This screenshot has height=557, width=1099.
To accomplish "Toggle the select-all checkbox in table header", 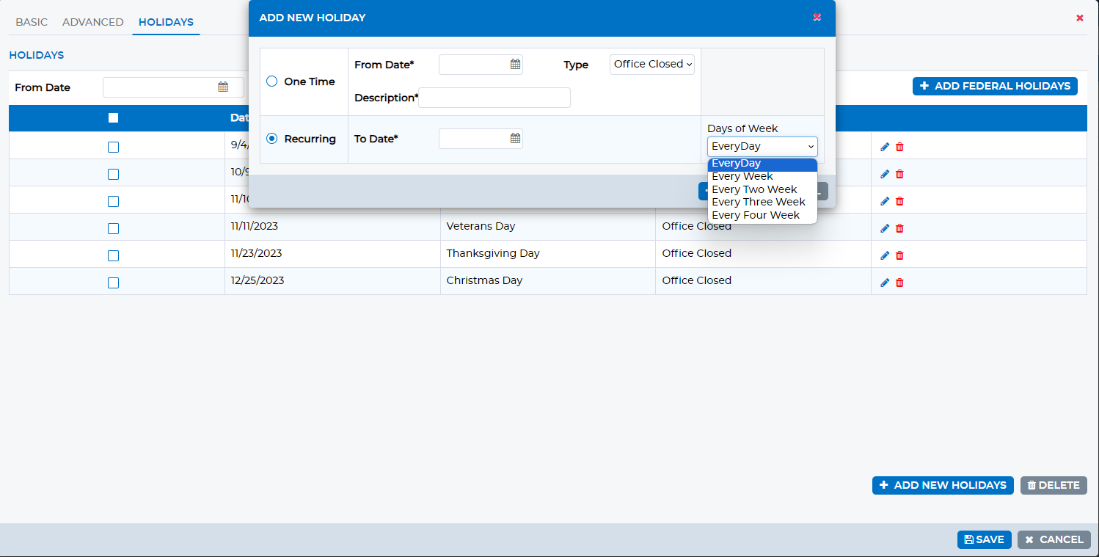I will click(x=113, y=118).
